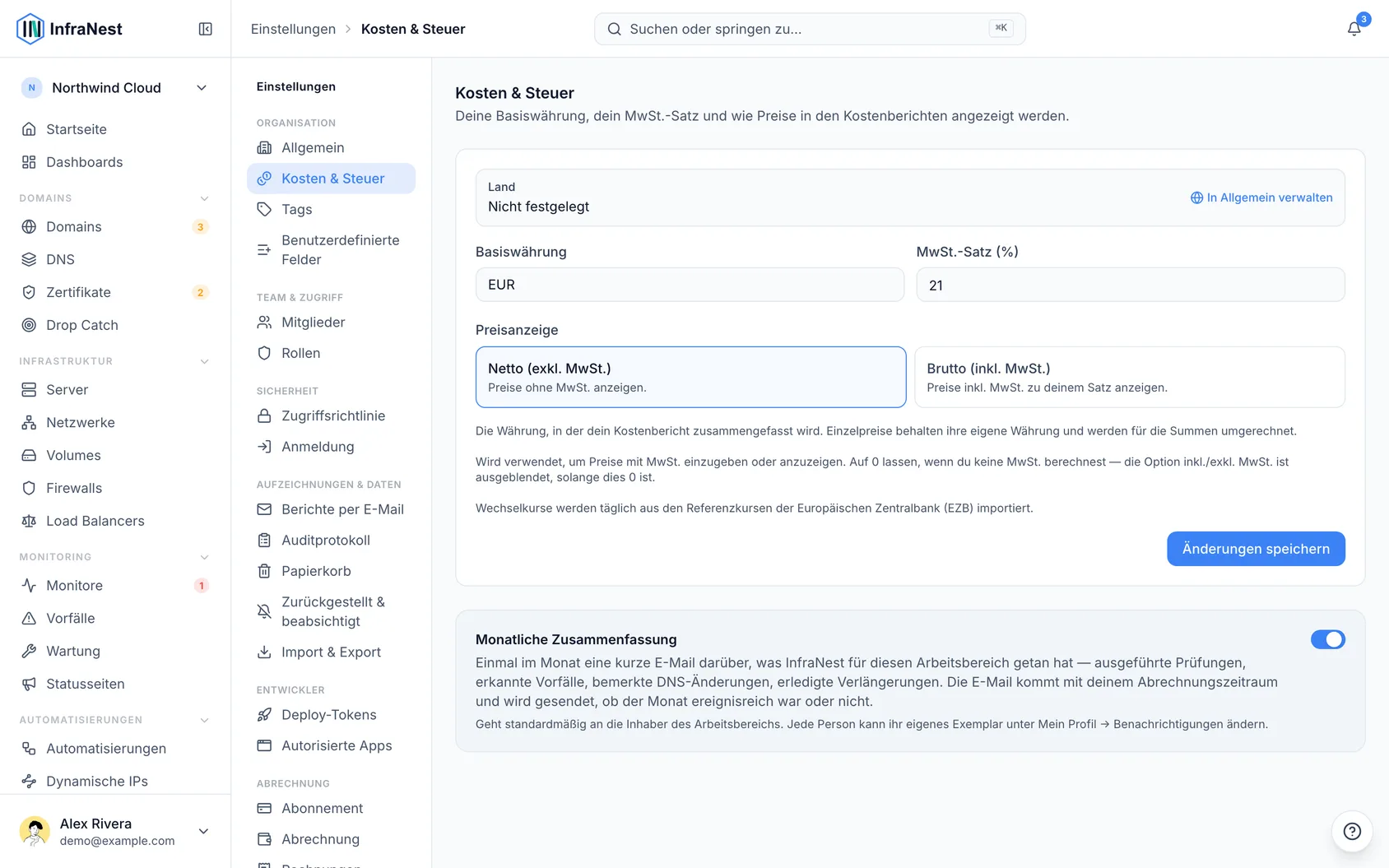Click the Deploy-Tokens rocket icon
The height and width of the screenshot is (868, 1389).
[x=264, y=715]
